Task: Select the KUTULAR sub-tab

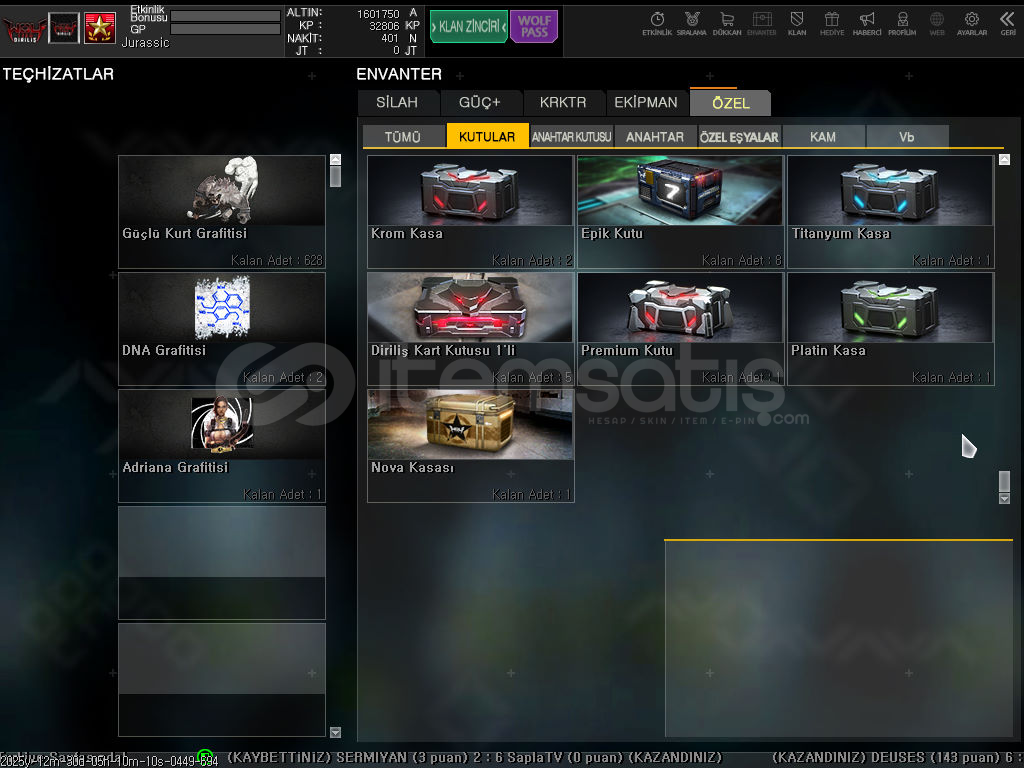Action: [x=487, y=136]
